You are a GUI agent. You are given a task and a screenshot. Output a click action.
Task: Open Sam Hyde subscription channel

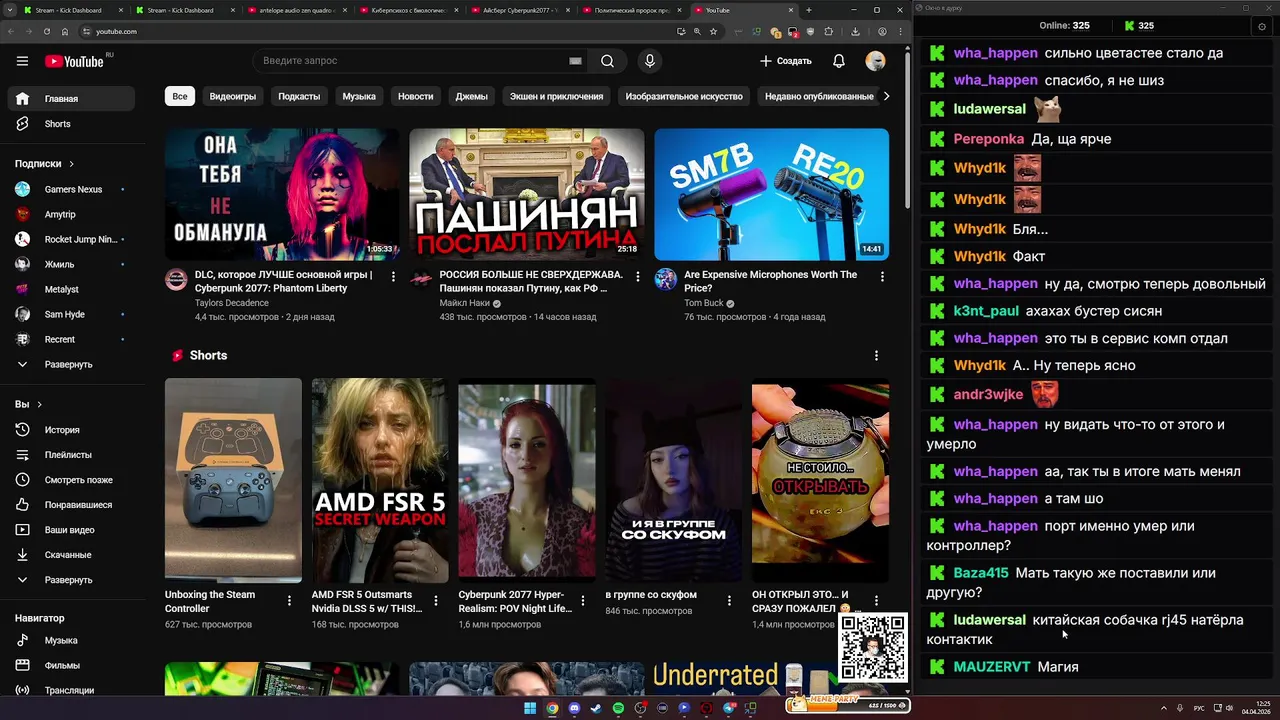point(71,314)
